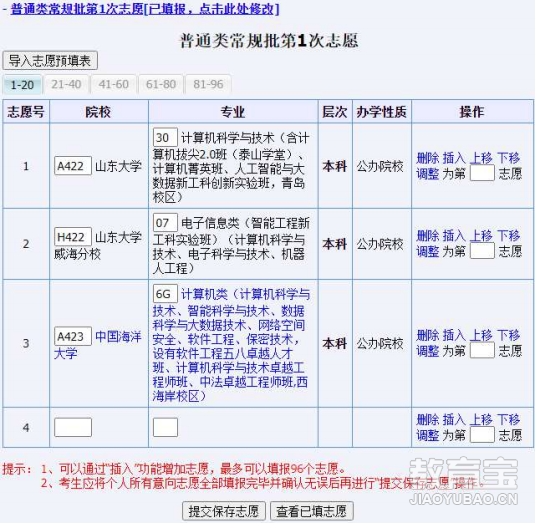The width and height of the screenshot is (539, 528).
Task: Focus the major code field containing 07
Action: [x=165, y=223]
